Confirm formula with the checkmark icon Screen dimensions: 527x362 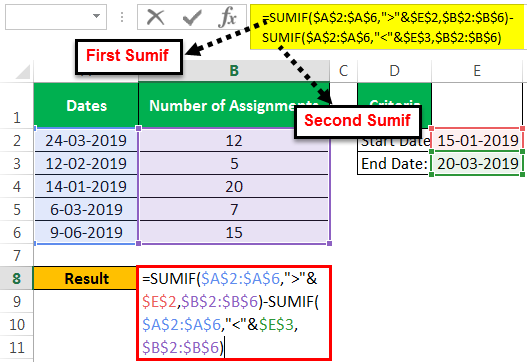(x=192, y=17)
